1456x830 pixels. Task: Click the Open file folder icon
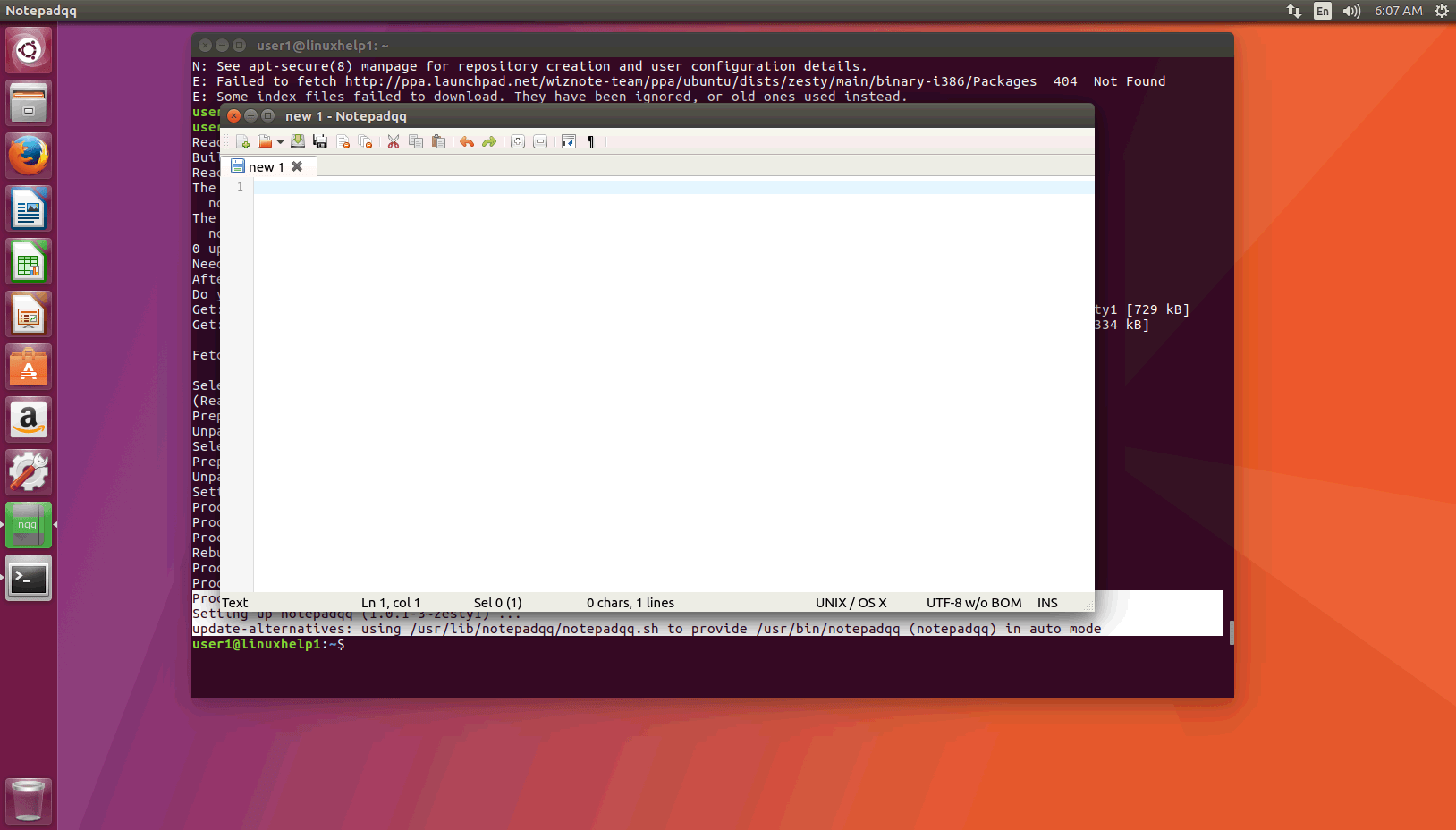point(265,141)
